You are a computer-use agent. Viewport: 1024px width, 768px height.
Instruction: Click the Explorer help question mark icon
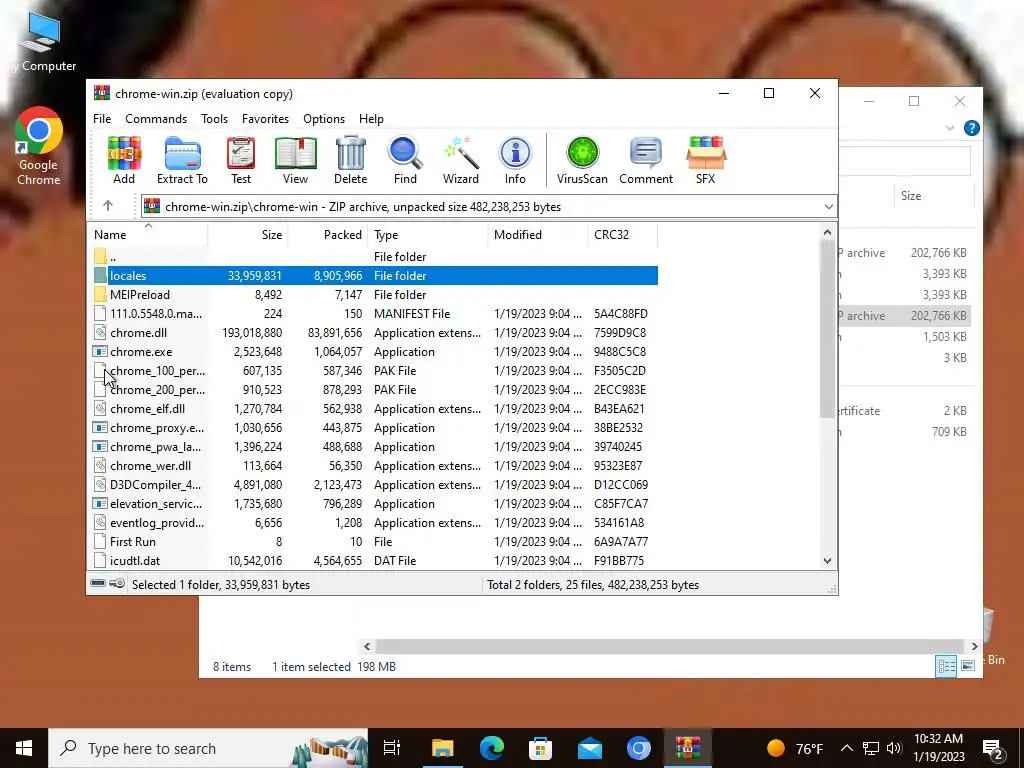click(x=971, y=128)
